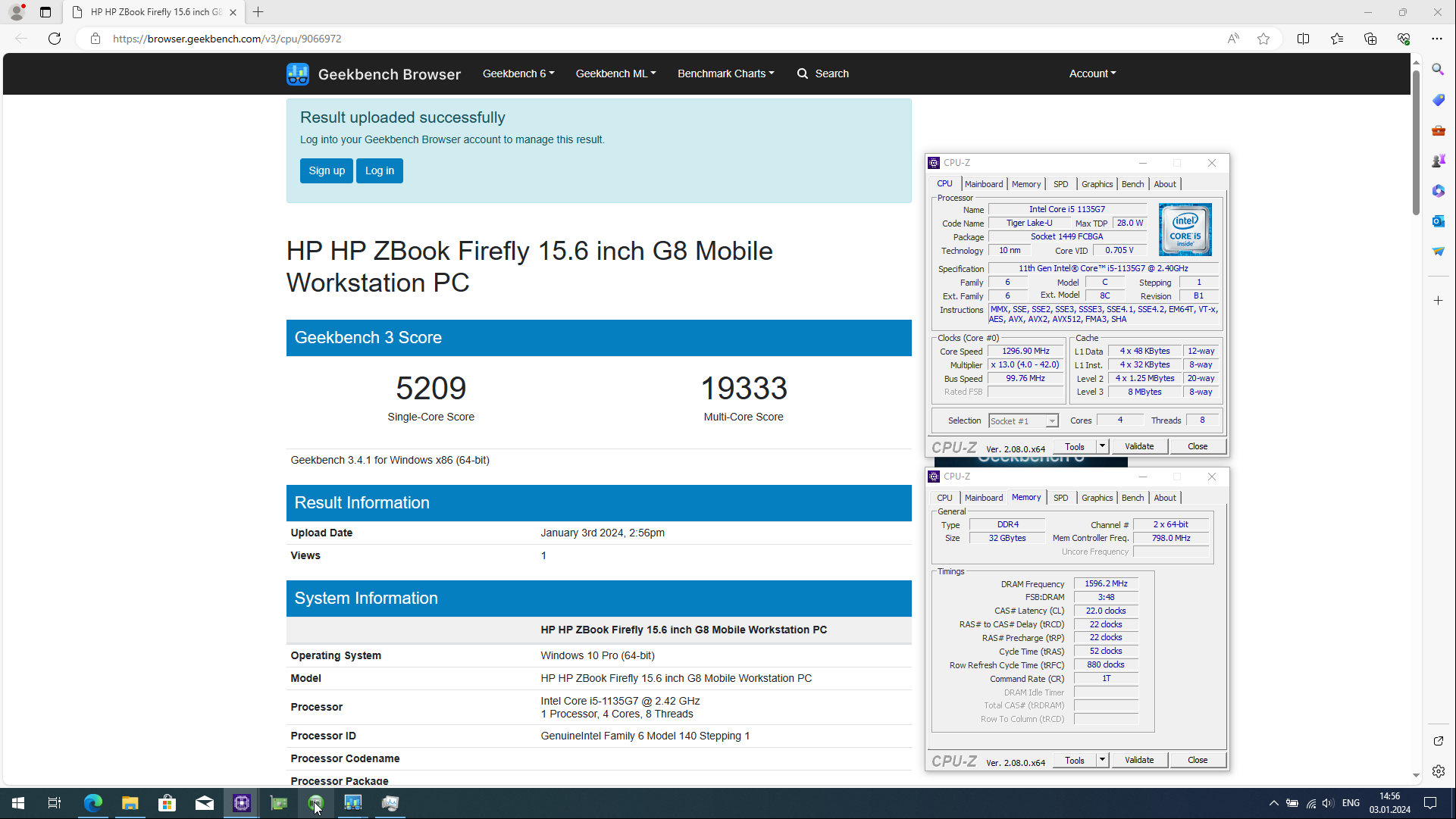Viewport: 1456px width, 819px height.
Task: Open File Explorer from the taskbar
Action: [130, 803]
